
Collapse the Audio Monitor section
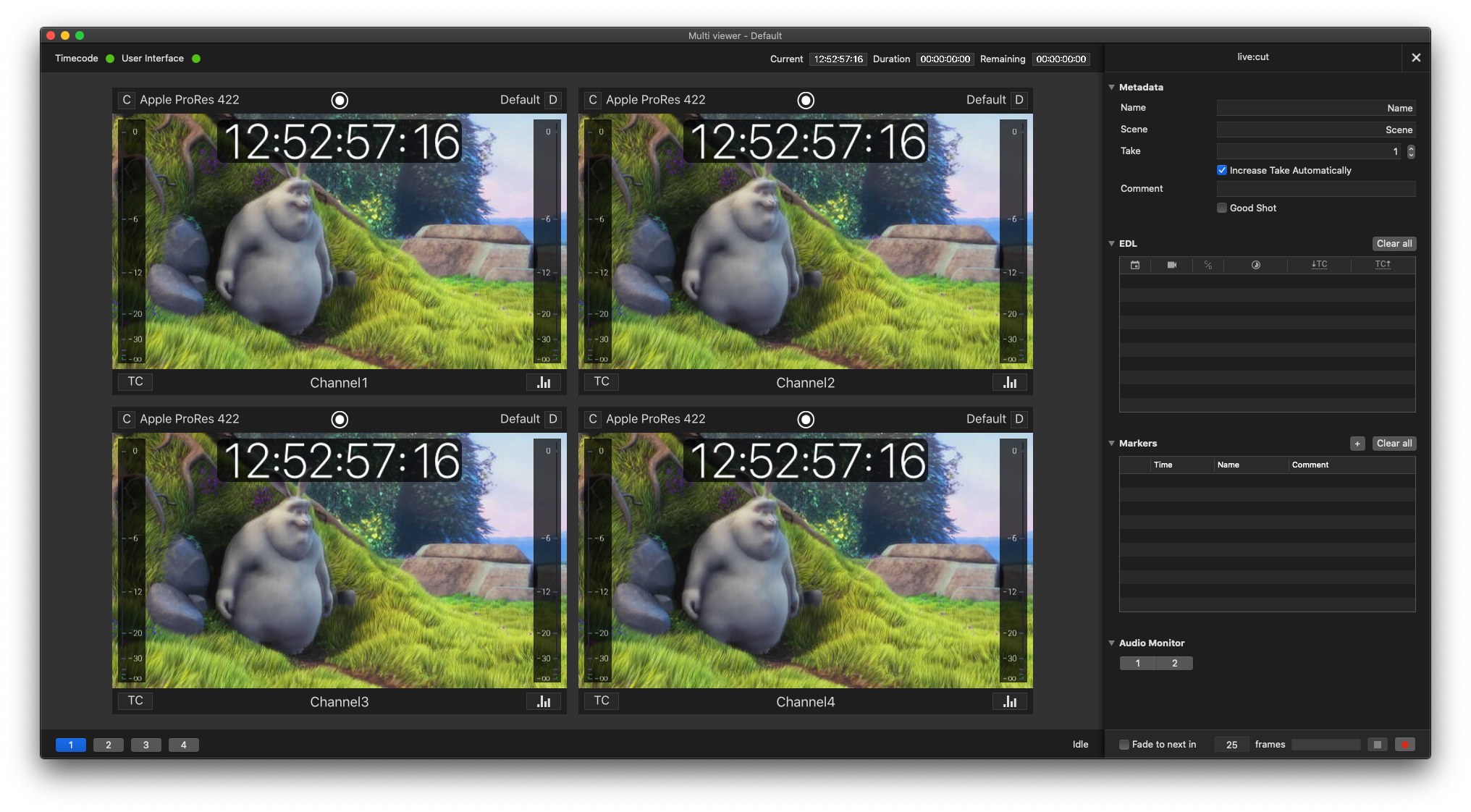pyautogui.click(x=1112, y=643)
